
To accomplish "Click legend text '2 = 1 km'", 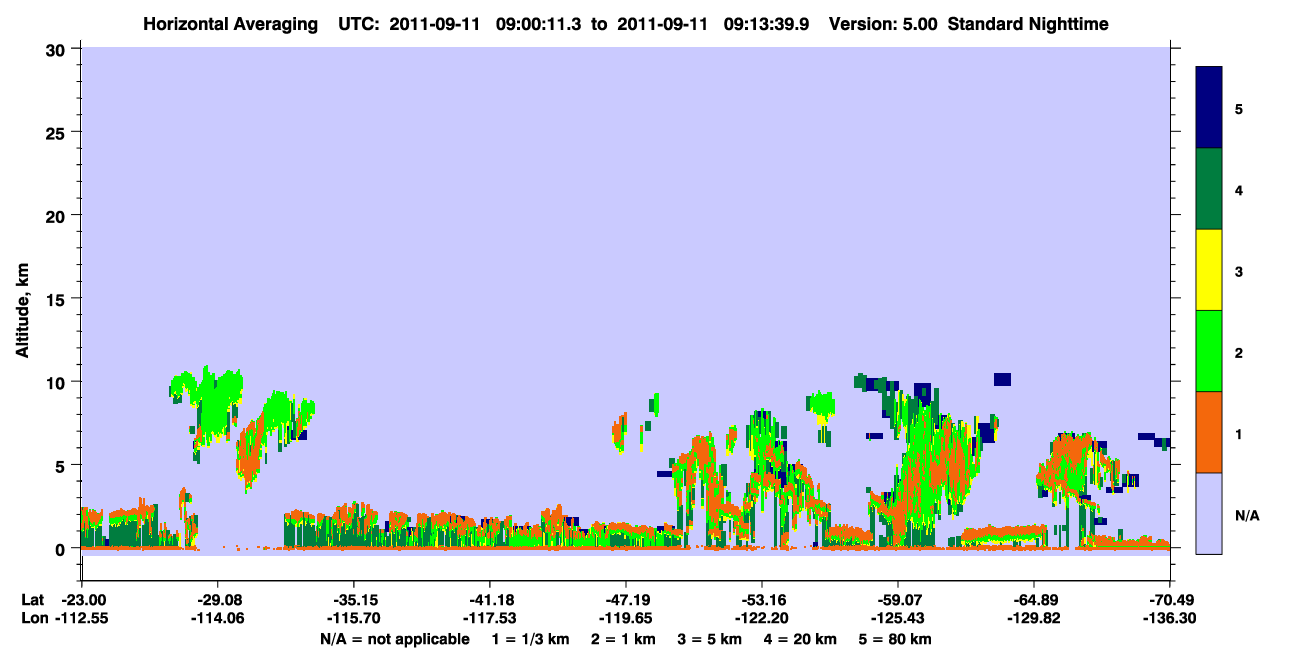I will coord(623,639).
